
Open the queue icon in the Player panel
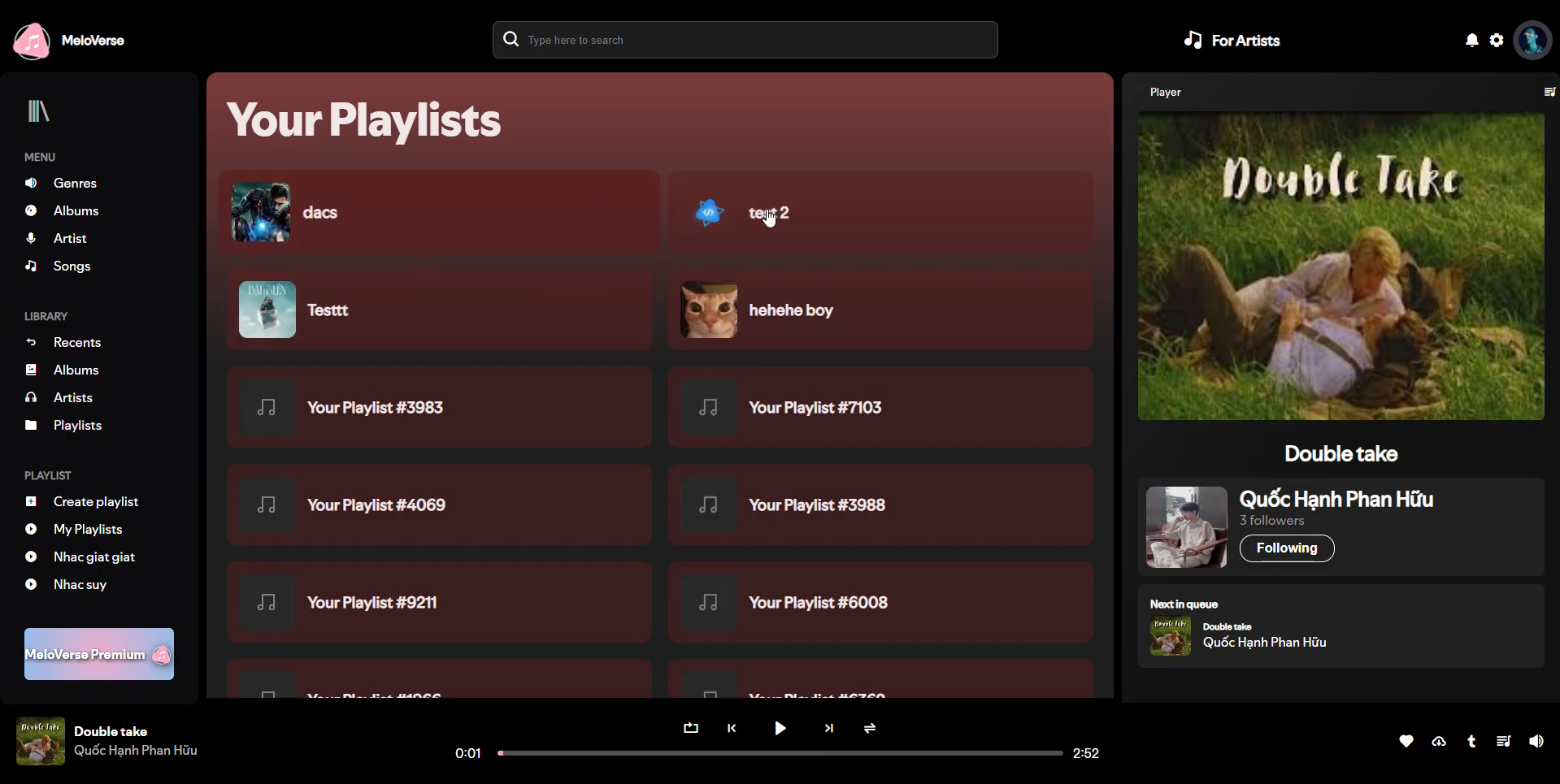[x=1549, y=91]
